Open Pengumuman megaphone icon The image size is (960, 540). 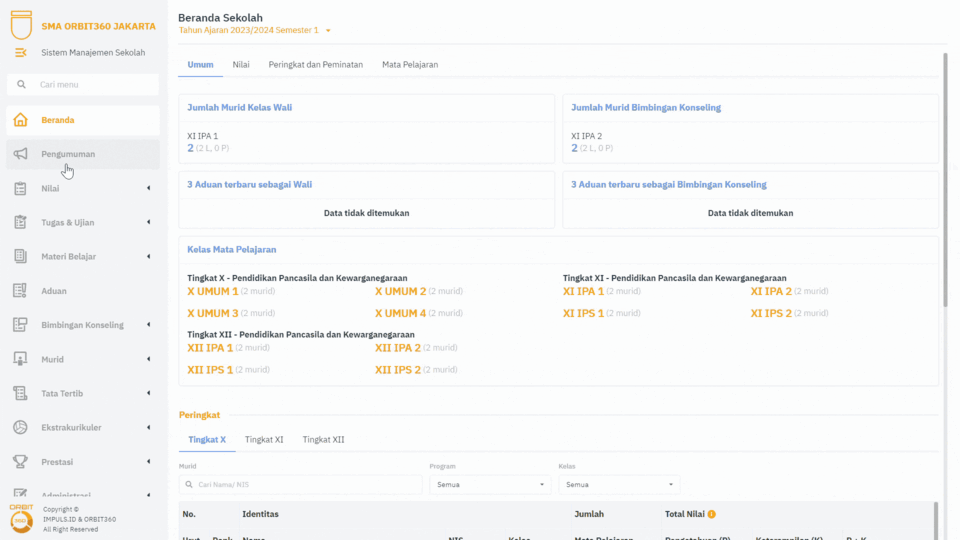(20, 154)
